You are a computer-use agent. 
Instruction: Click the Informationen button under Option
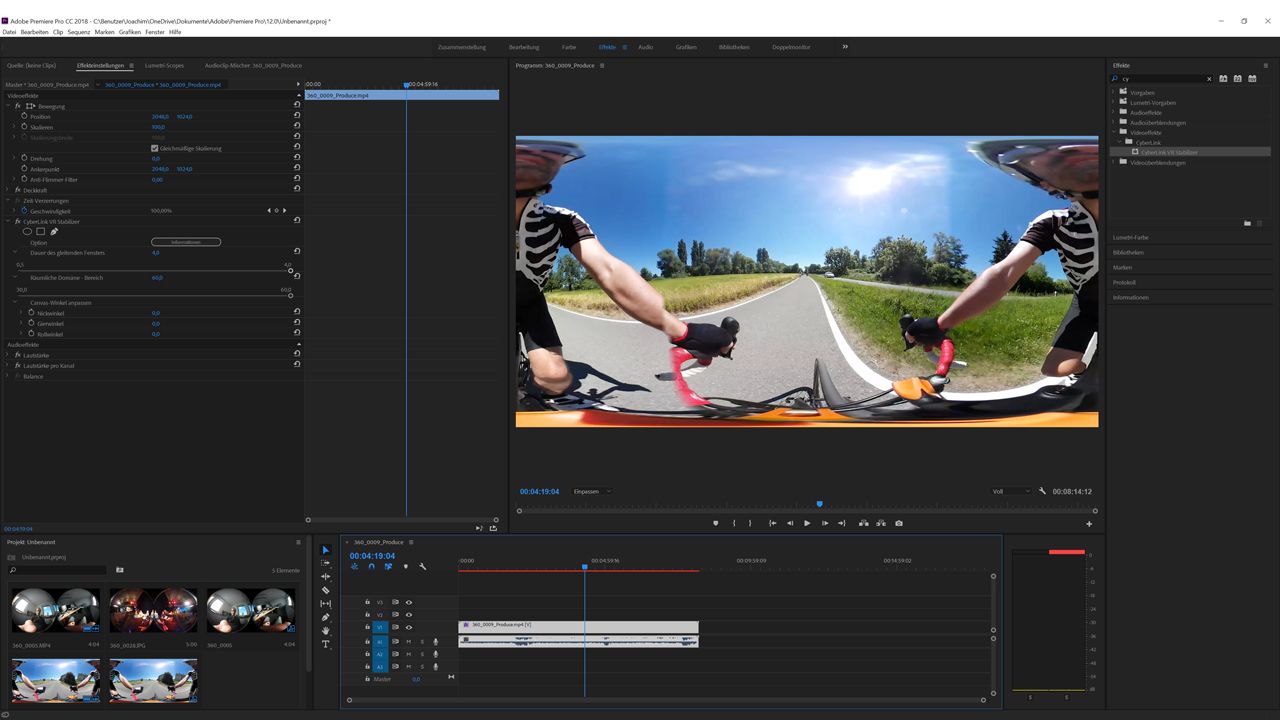coord(186,242)
